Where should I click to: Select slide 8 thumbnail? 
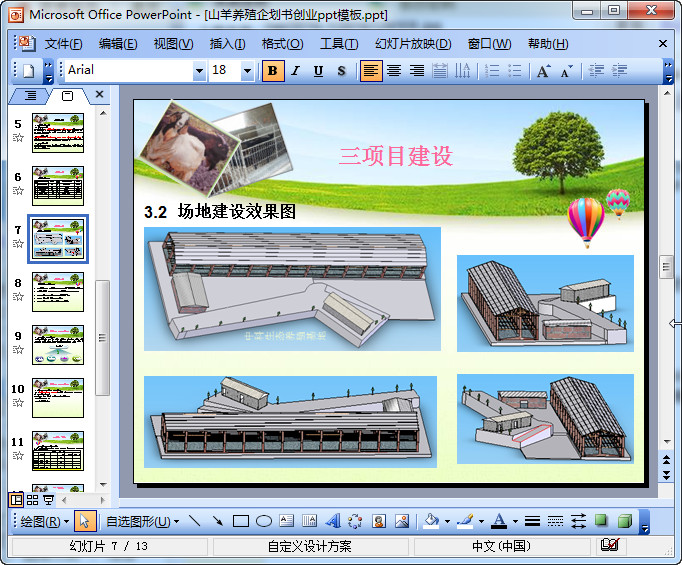point(58,292)
